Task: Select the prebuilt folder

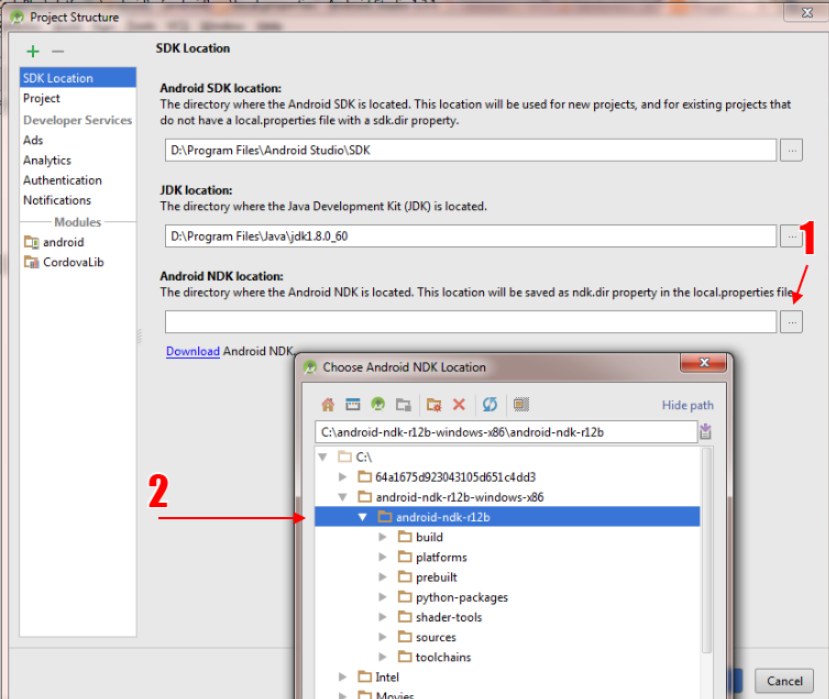Action: click(x=436, y=577)
